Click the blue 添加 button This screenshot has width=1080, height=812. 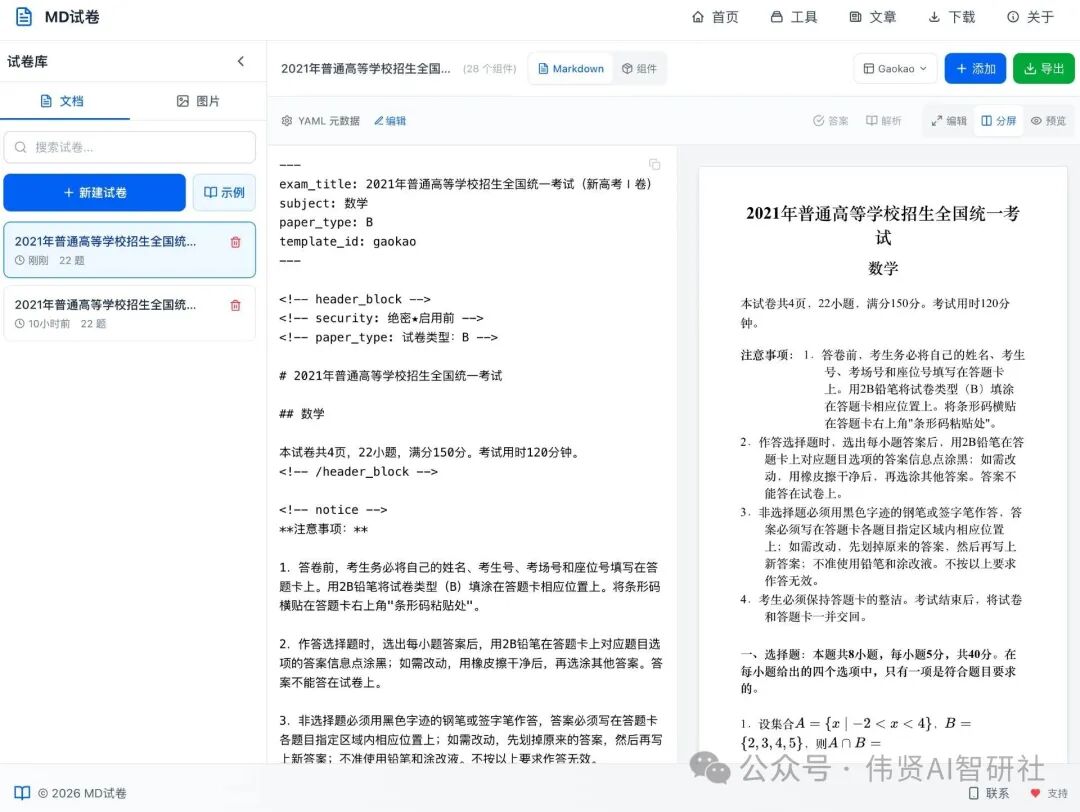click(975, 69)
